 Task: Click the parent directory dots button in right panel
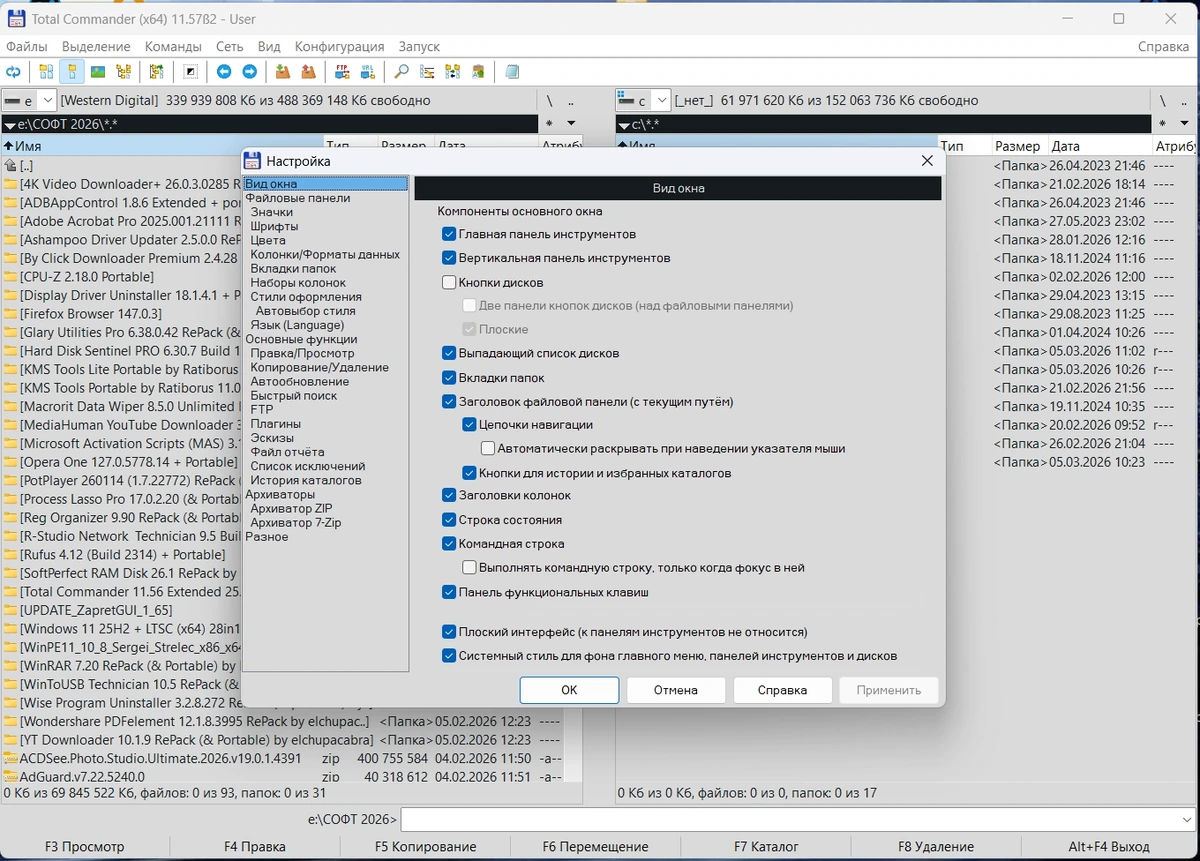click(x=1185, y=101)
